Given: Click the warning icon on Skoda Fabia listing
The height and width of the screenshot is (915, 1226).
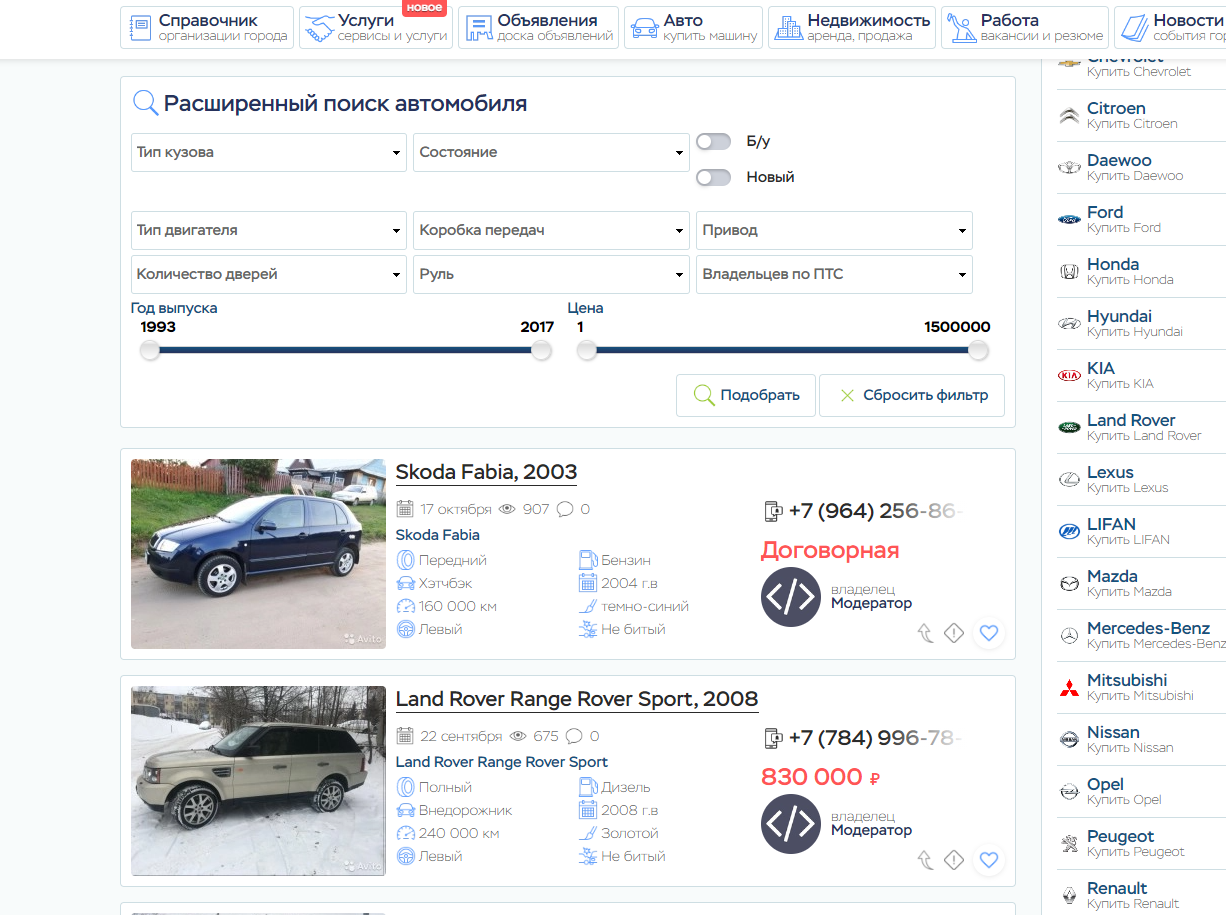Looking at the screenshot, I should [954, 633].
